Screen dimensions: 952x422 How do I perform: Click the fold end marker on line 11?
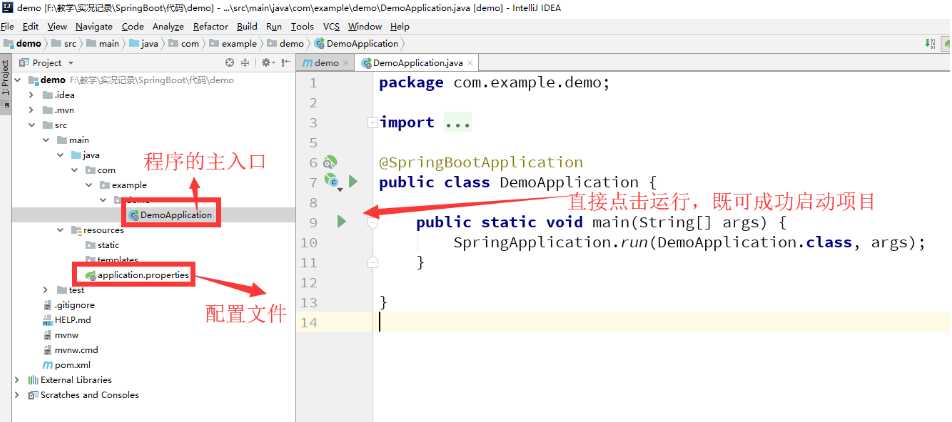point(372,263)
